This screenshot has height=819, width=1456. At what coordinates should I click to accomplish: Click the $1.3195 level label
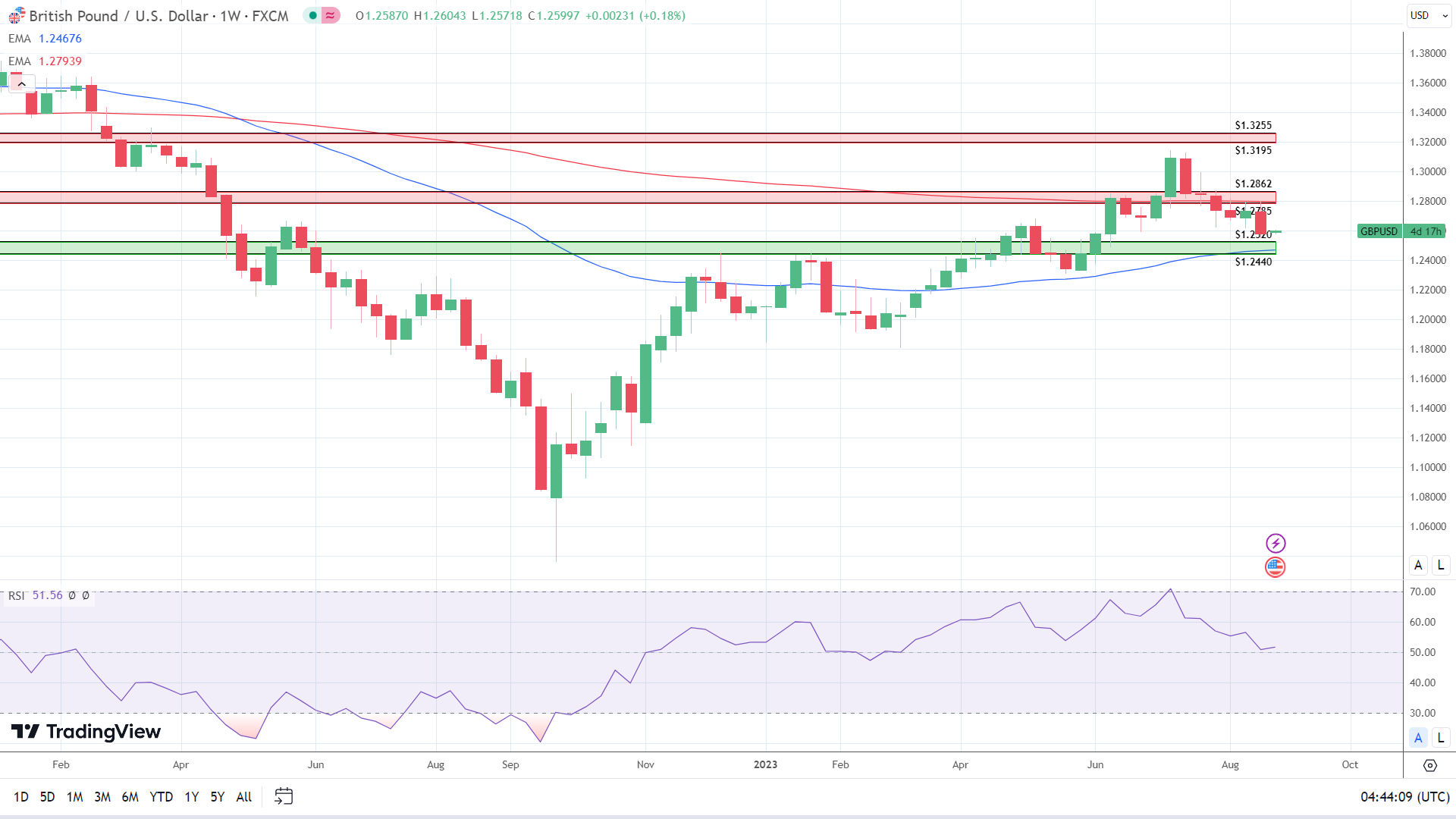point(1254,150)
